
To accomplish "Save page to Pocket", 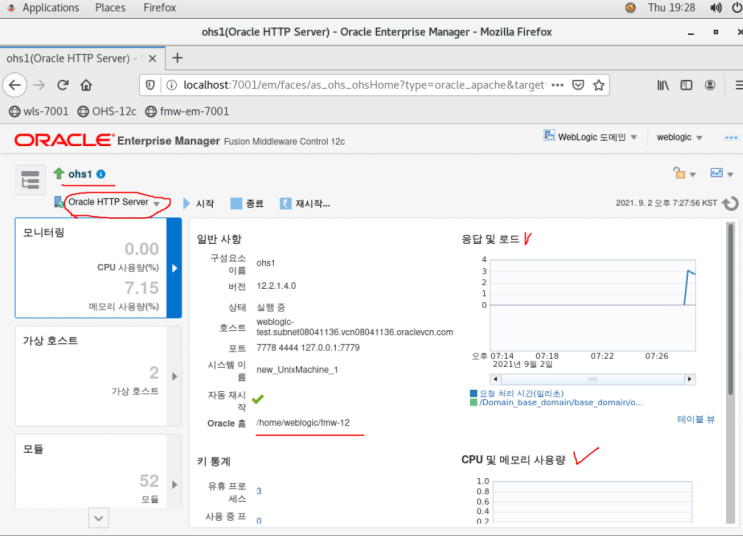I will [578, 85].
